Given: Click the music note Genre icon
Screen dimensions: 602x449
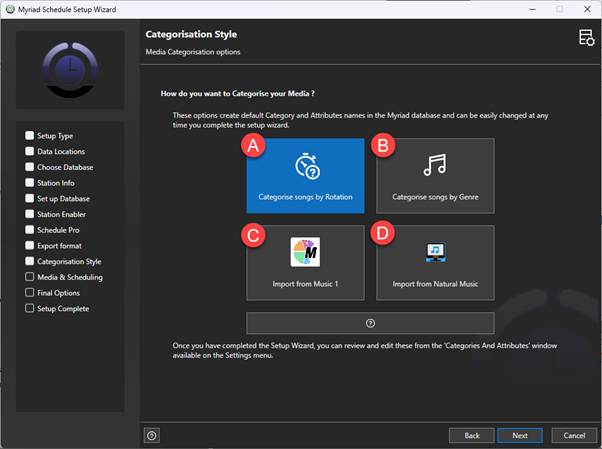Looking at the screenshot, I should click(435, 165).
